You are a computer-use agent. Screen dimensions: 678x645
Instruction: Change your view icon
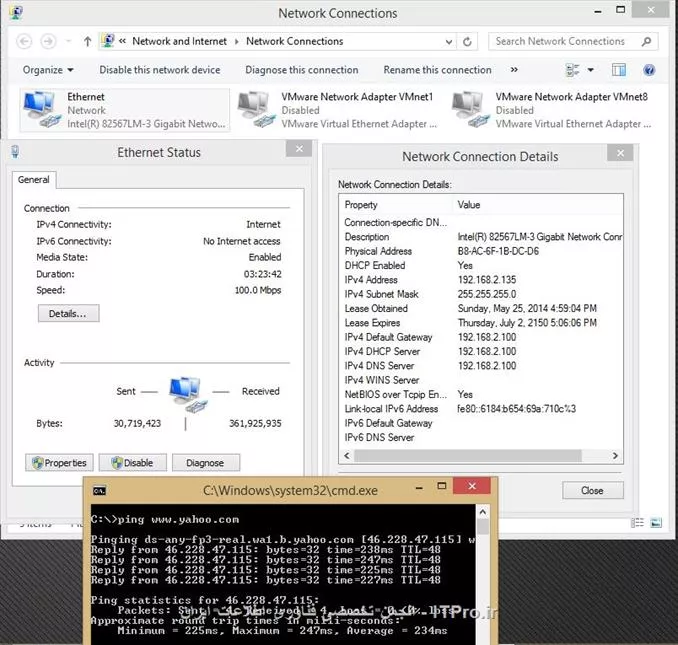(572, 70)
